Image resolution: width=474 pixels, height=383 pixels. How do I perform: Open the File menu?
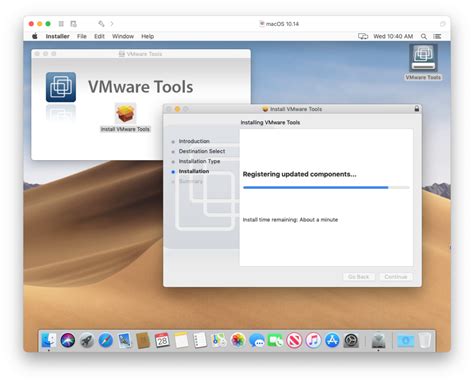(82, 36)
